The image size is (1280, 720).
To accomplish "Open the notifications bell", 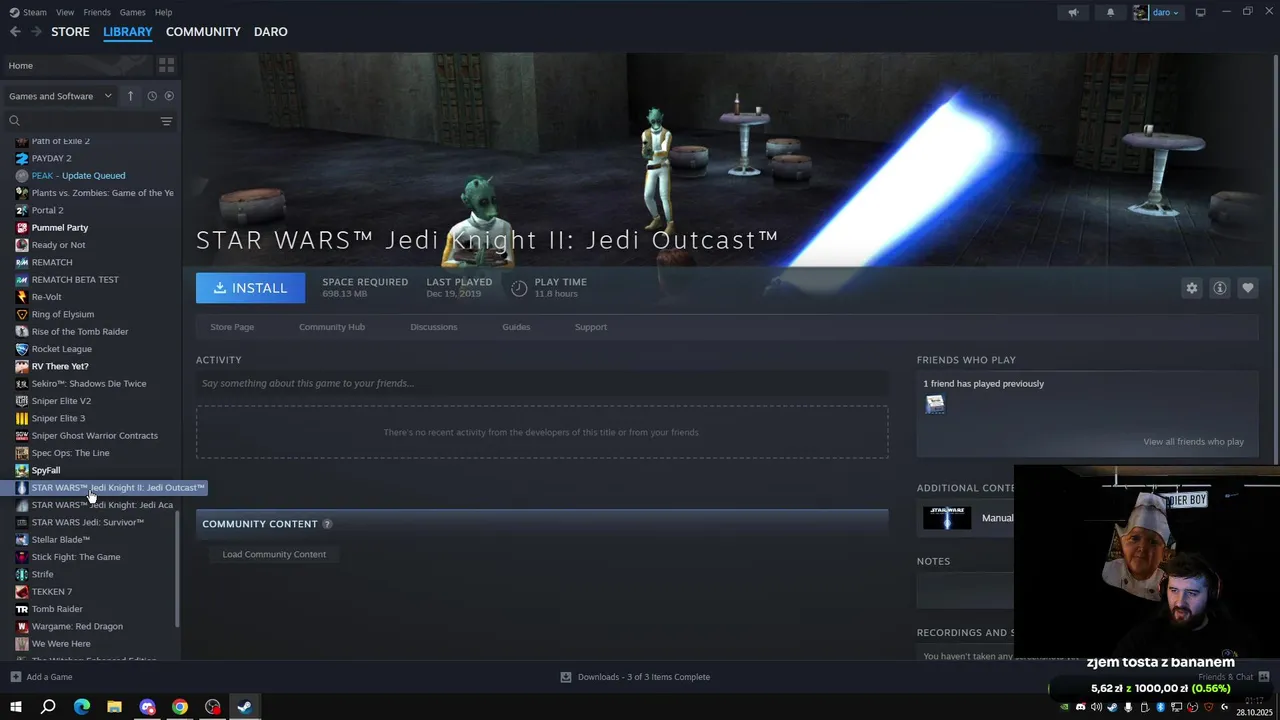I will pos(1110,13).
